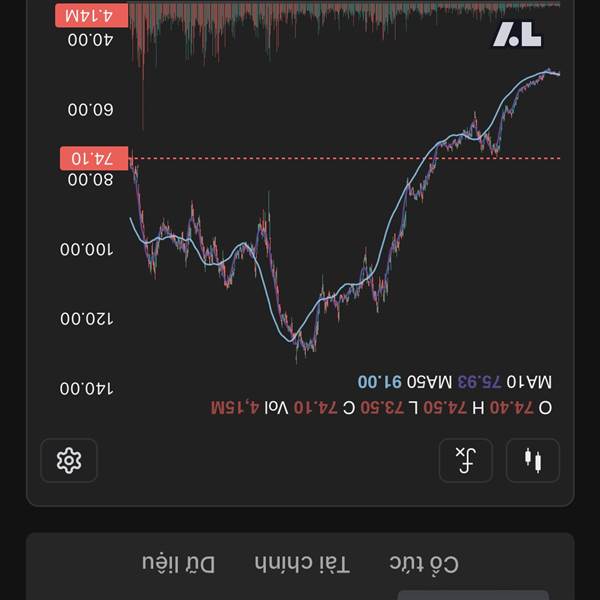
Task: Open the fx indicators menu
Action: click(x=466, y=461)
